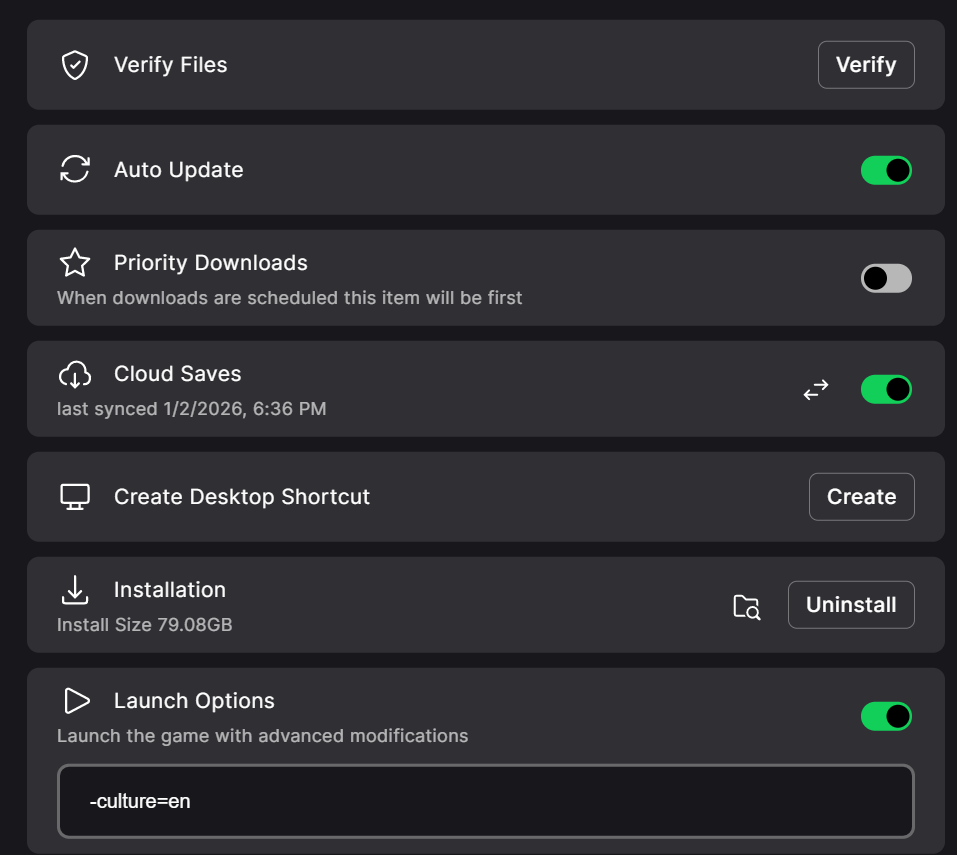The image size is (957, 855).
Task: Click the Auto Update refresh arrows icon
Action: tap(75, 170)
